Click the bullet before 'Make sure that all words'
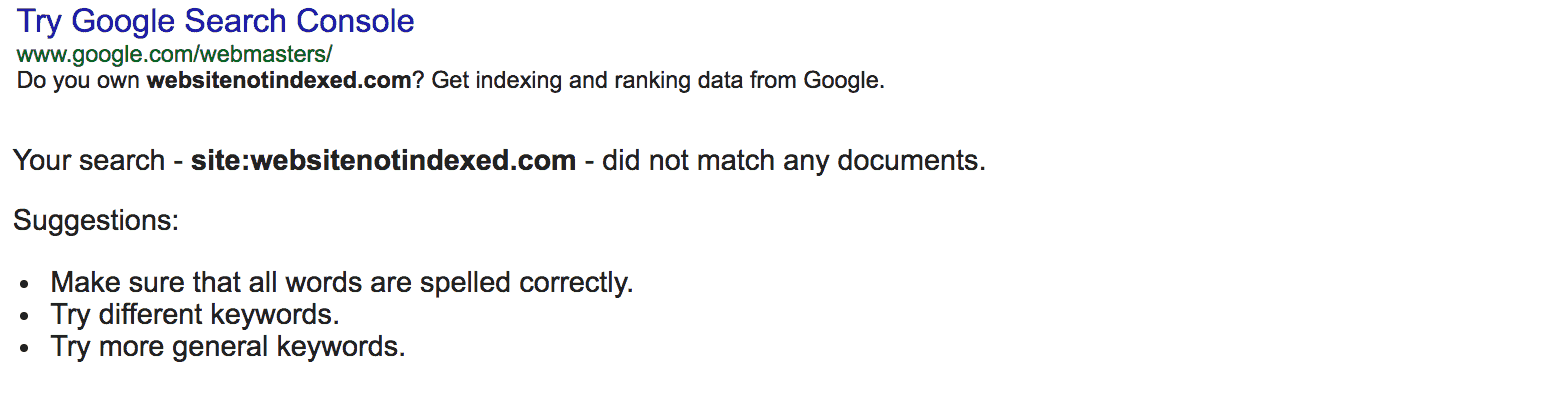The image size is (1568, 394). (x=25, y=285)
